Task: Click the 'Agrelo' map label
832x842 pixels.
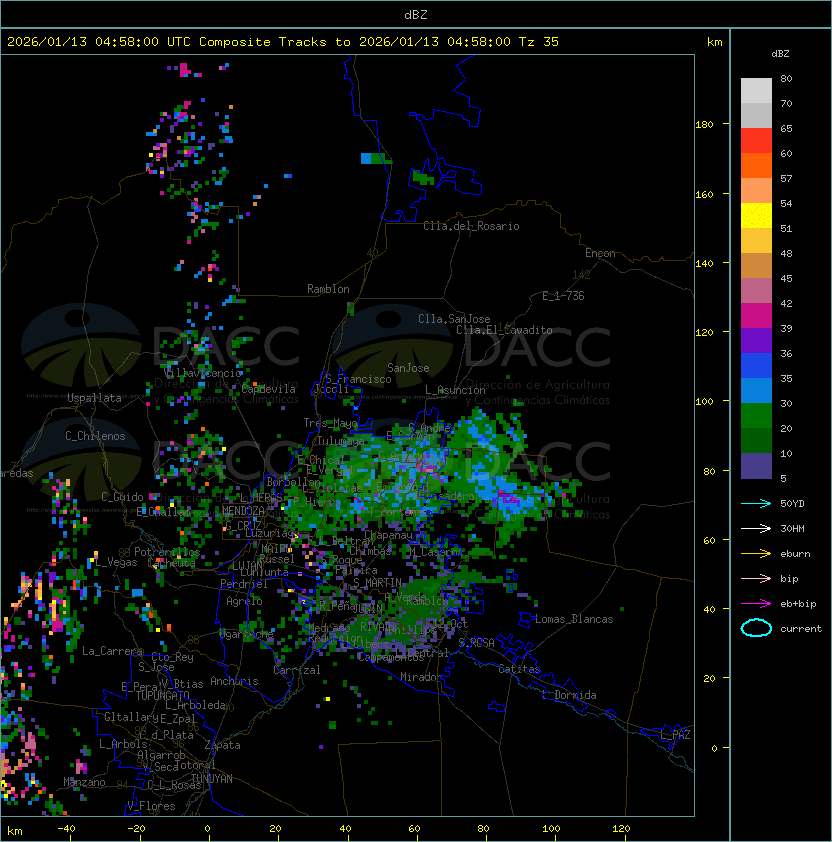Action: point(244,601)
